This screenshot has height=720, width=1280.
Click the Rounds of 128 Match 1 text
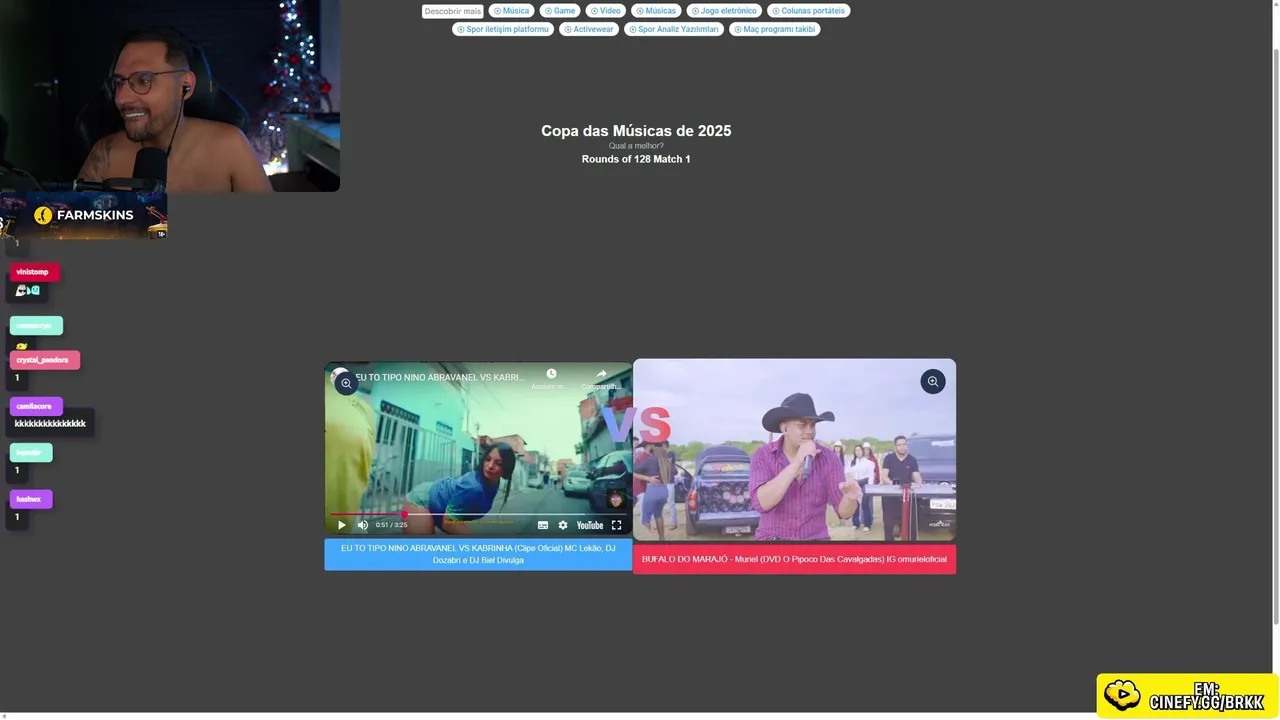[x=636, y=159]
